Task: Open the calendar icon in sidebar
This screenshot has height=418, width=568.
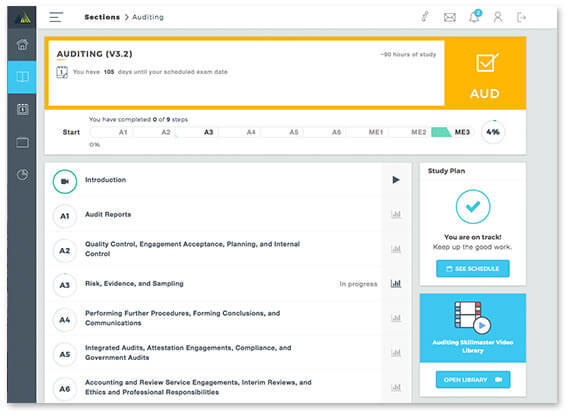Action: coord(22,109)
